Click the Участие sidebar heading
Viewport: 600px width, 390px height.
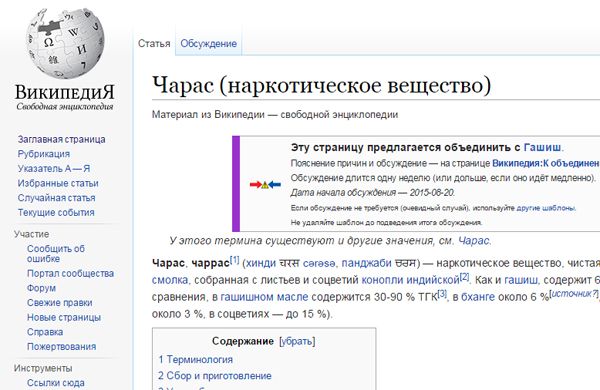[x=31, y=234]
